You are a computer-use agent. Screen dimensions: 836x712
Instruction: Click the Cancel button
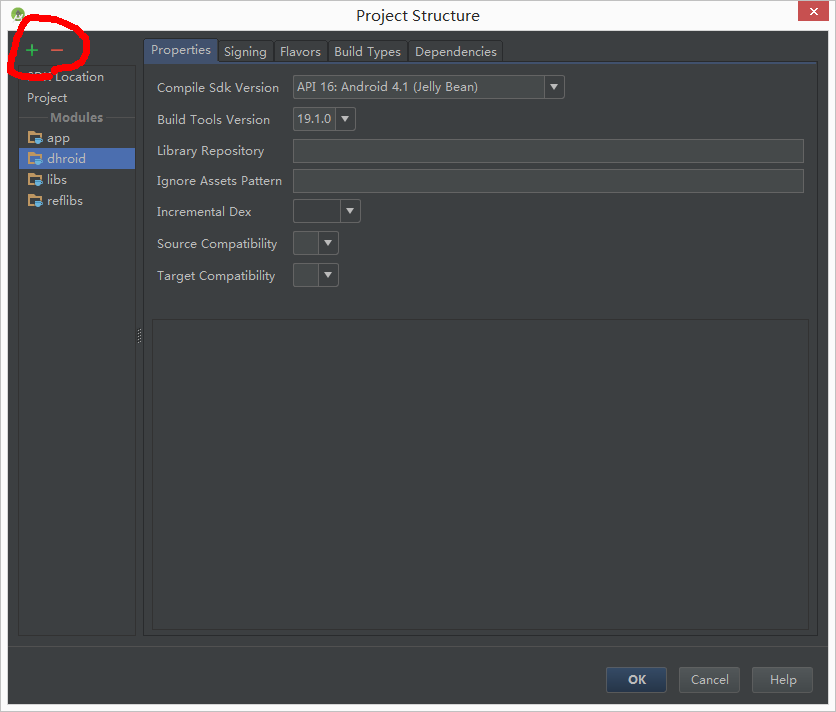pyautogui.click(x=709, y=680)
